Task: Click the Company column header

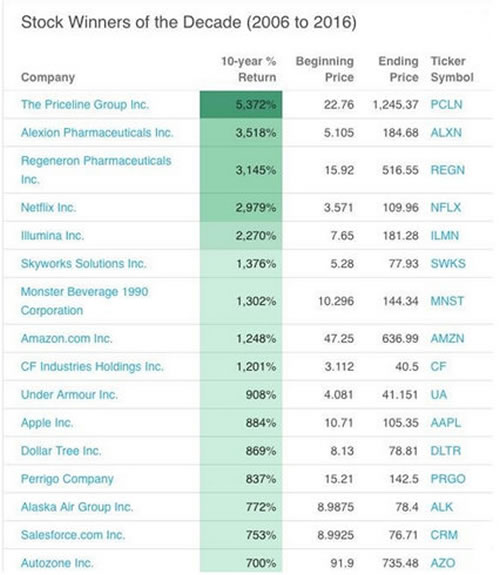Action: 48,77
